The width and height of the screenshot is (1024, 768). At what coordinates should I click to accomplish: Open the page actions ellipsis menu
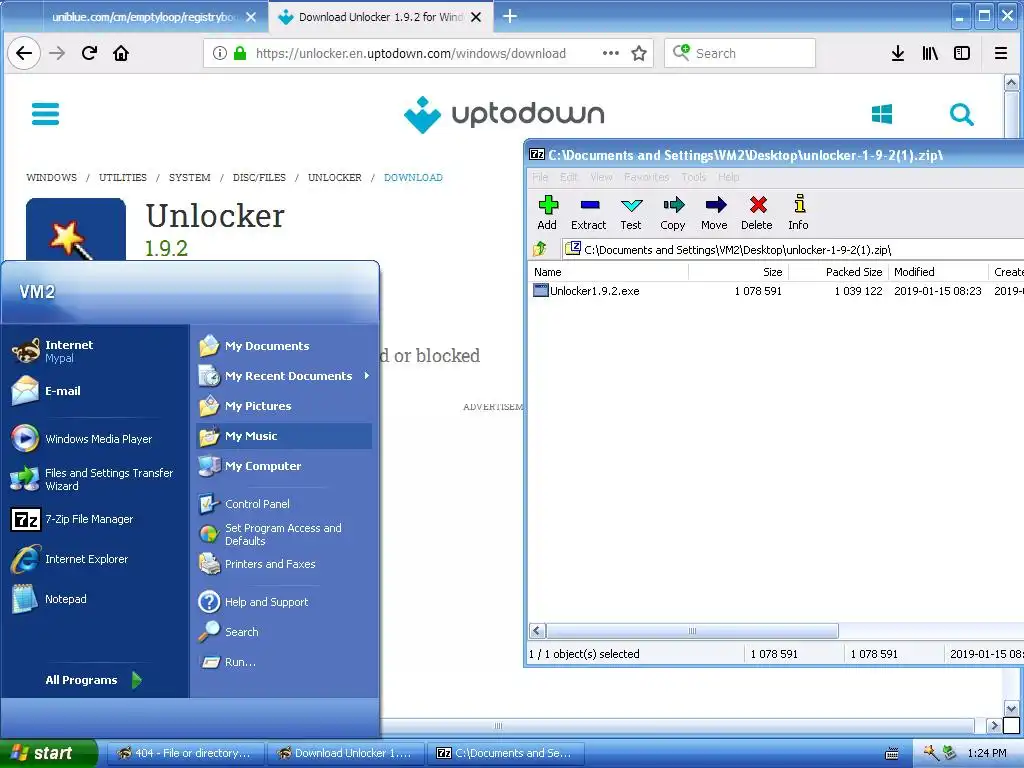611,53
